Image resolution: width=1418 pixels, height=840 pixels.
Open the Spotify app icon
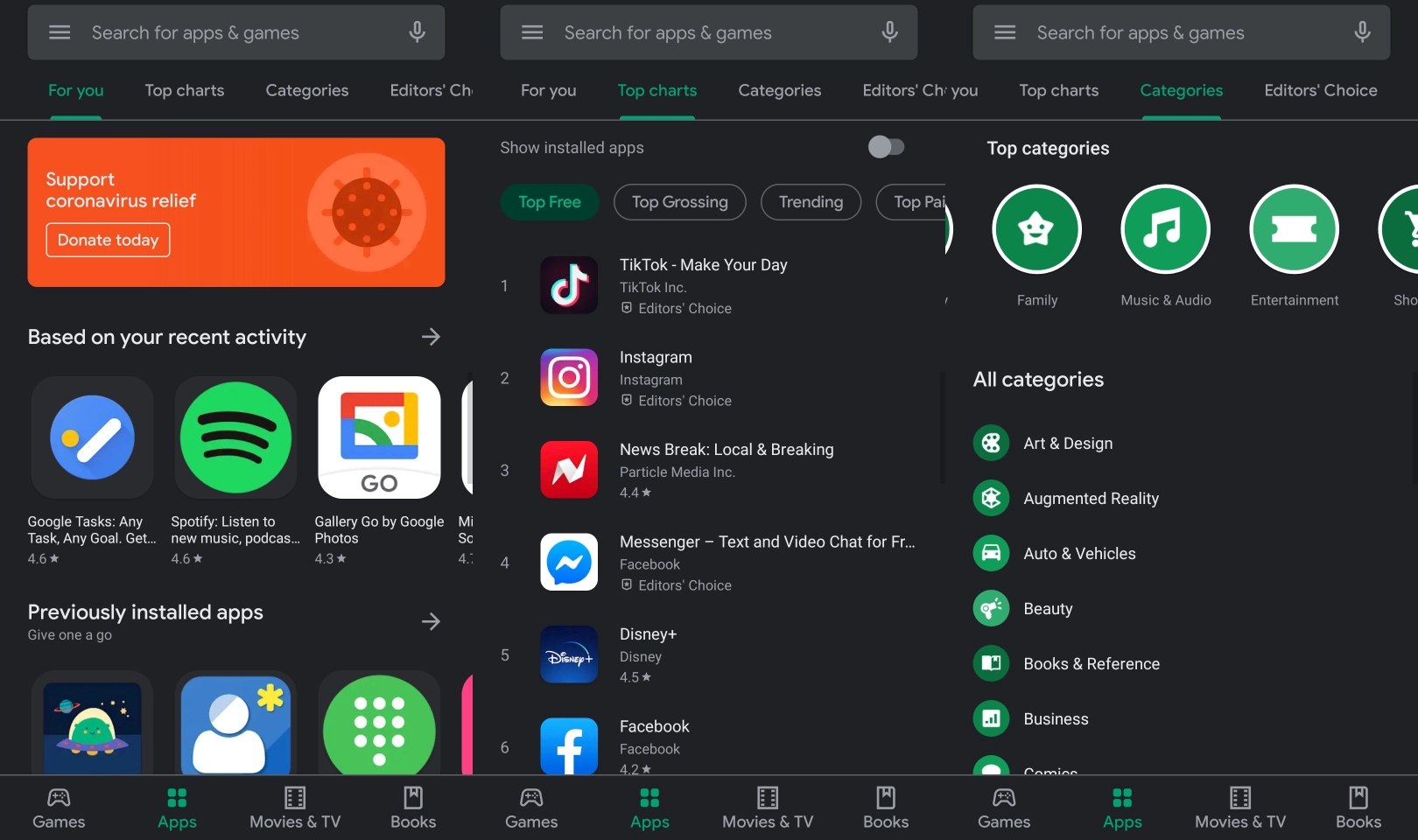click(x=235, y=437)
